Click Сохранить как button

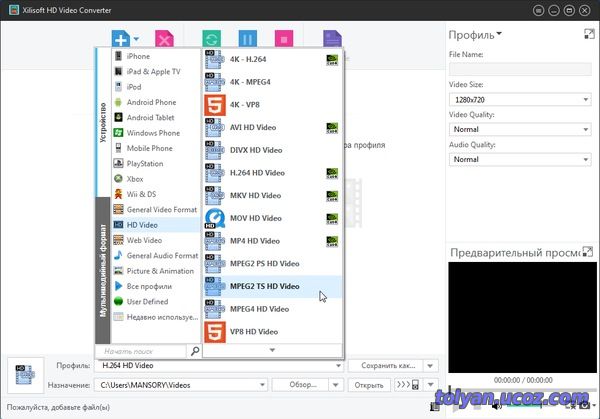(x=386, y=366)
